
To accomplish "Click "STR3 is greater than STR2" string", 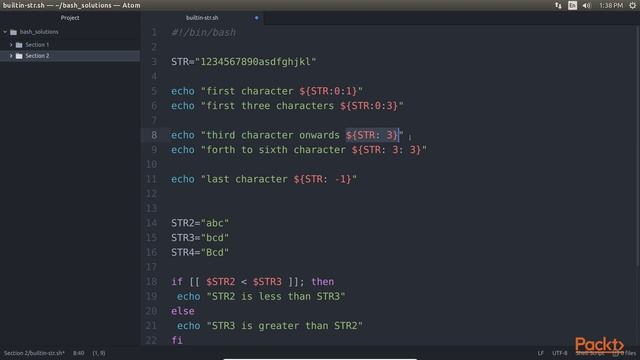I will click(284, 326).
